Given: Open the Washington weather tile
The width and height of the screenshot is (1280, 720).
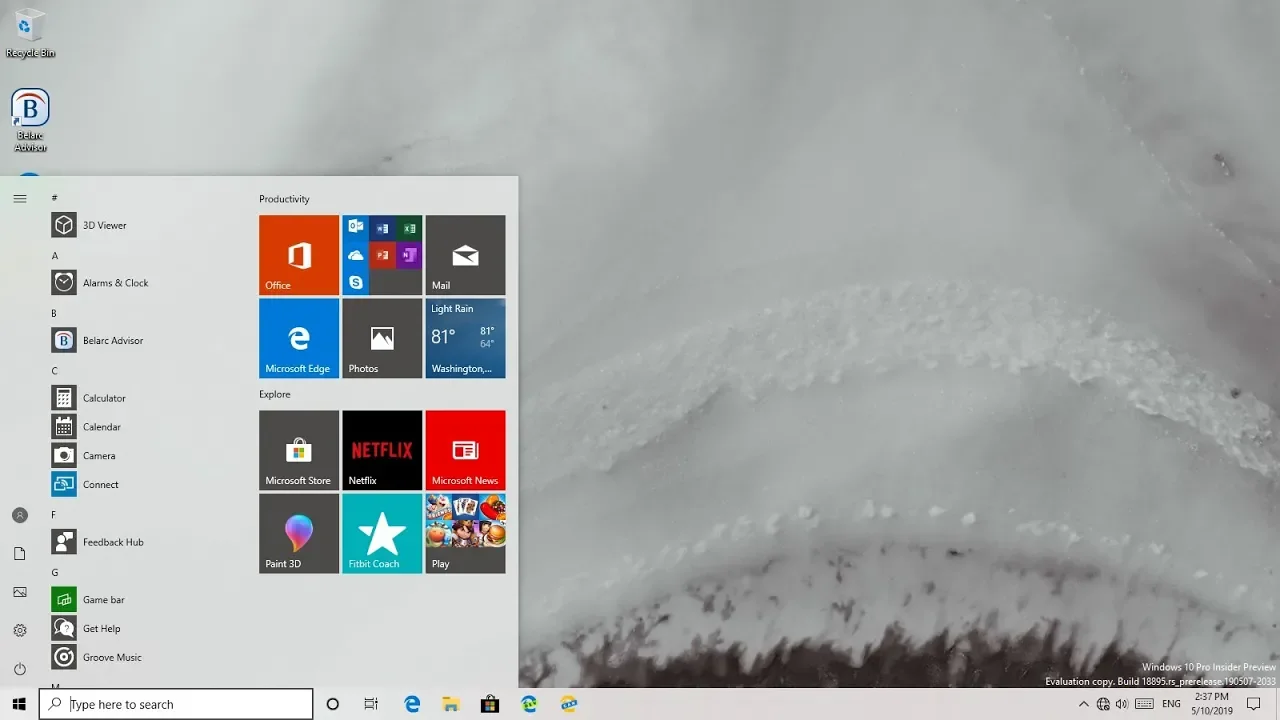Looking at the screenshot, I should (x=465, y=338).
